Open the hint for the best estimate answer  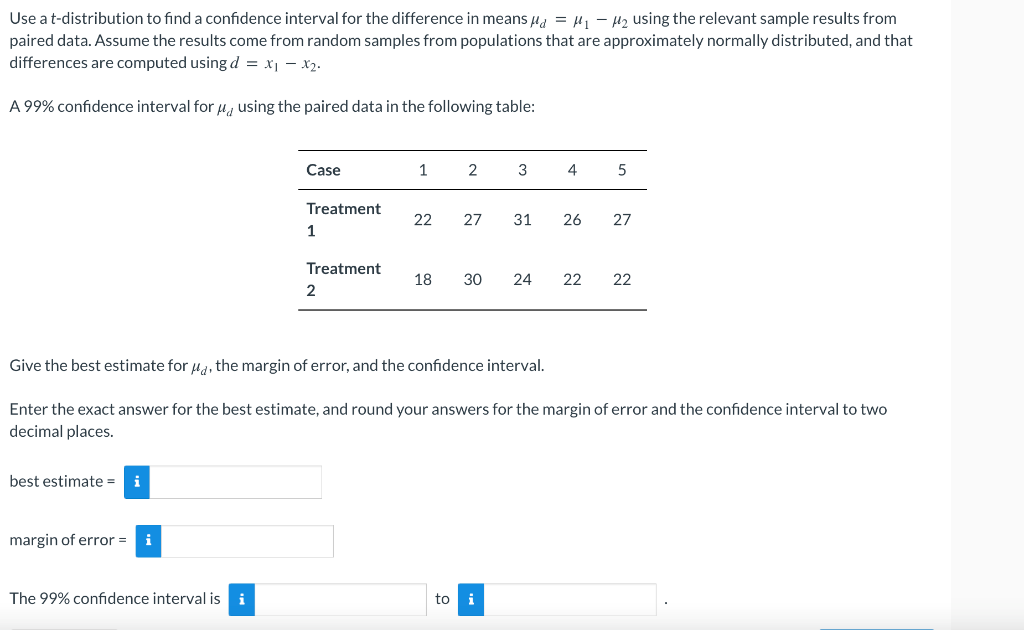click(x=136, y=481)
